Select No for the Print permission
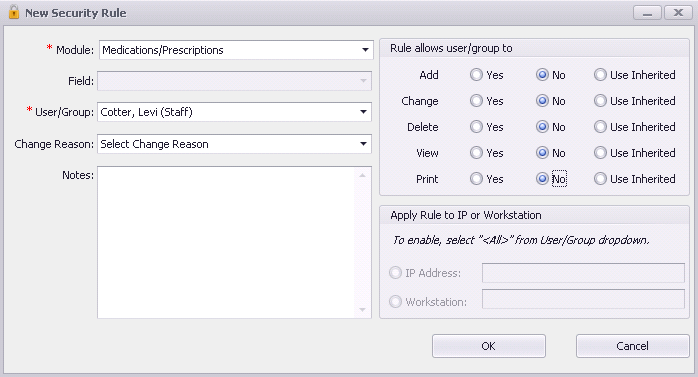 point(542,179)
